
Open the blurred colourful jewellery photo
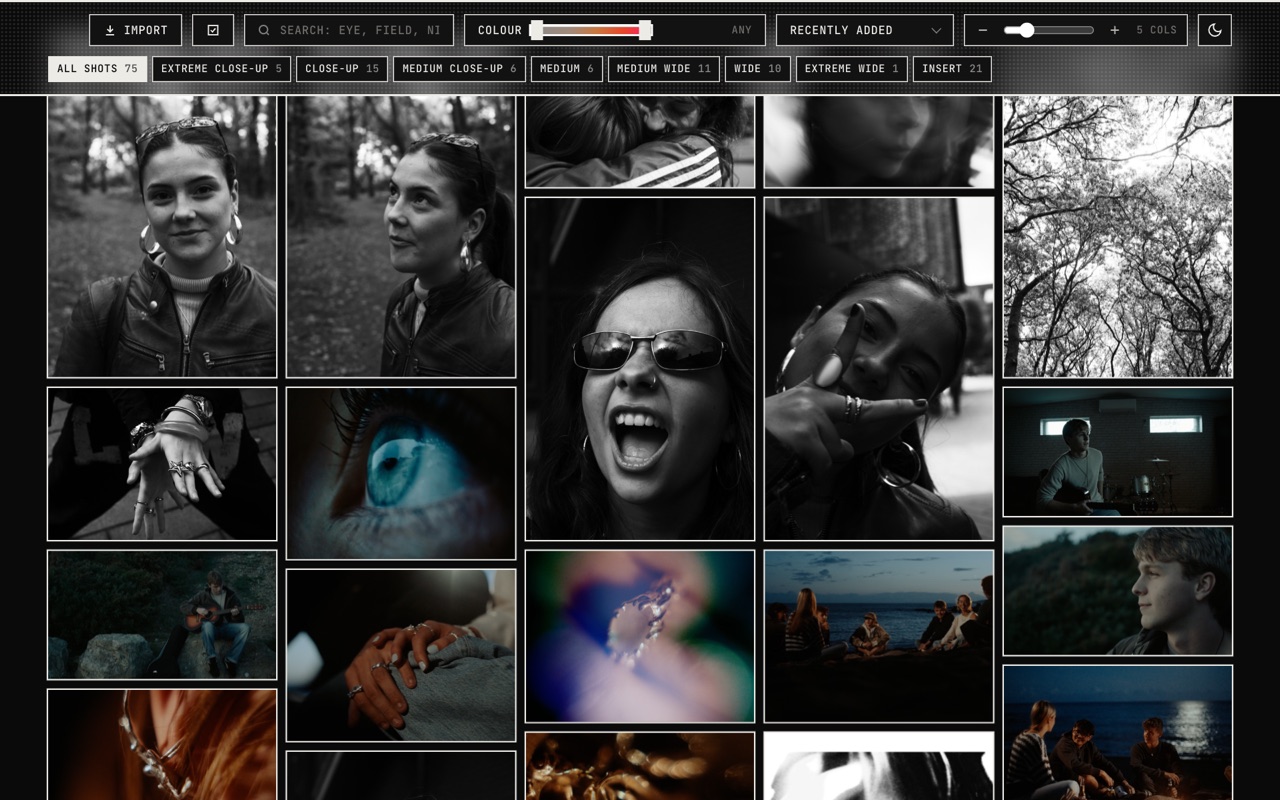[640, 636]
